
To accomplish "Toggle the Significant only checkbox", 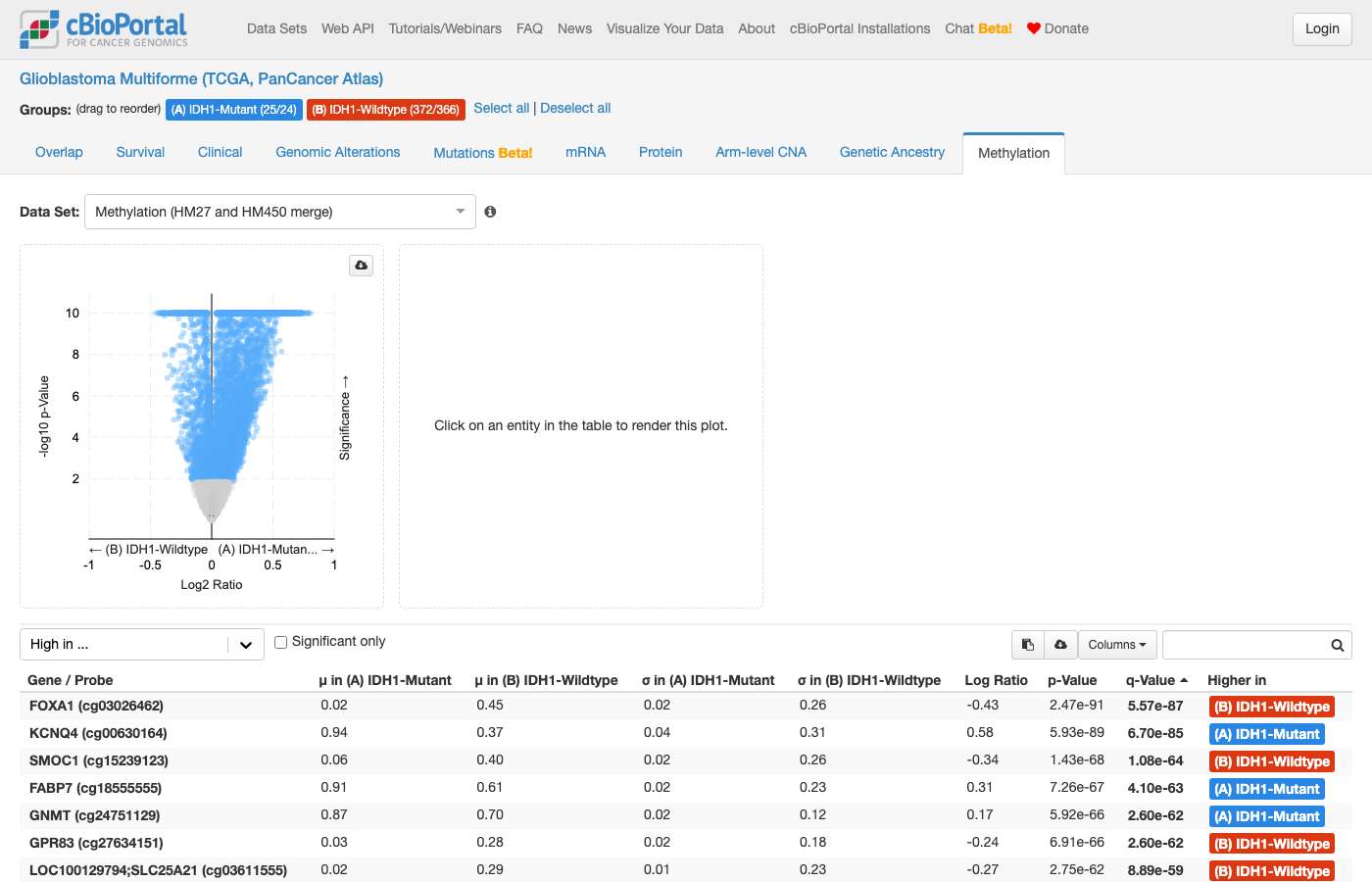I will point(281,642).
